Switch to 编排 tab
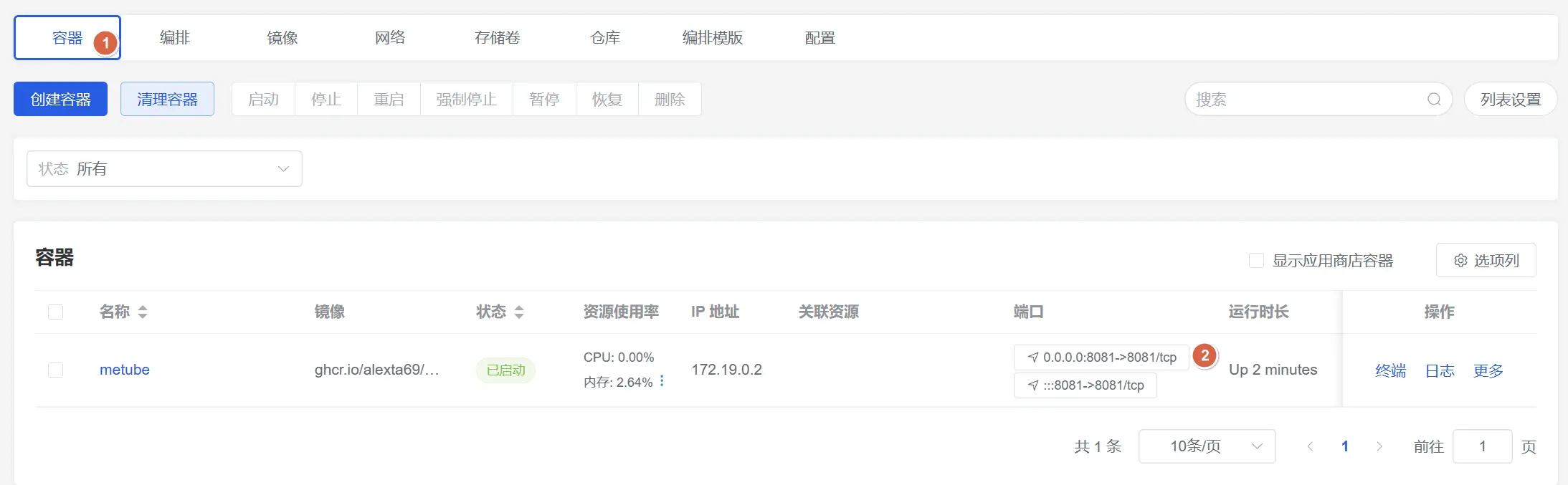 [x=174, y=38]
